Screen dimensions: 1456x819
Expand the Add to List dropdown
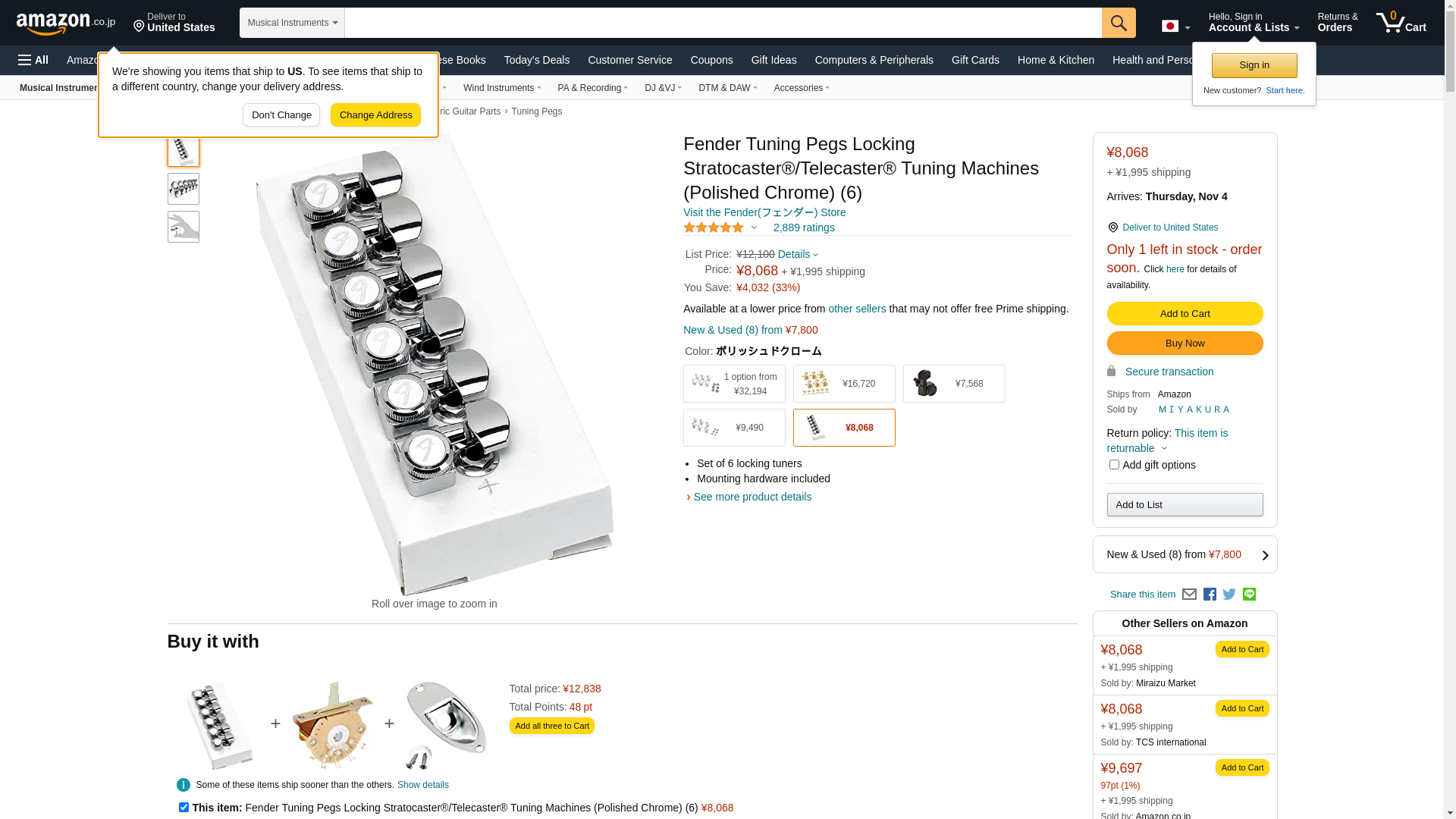tap(1185, 505)
